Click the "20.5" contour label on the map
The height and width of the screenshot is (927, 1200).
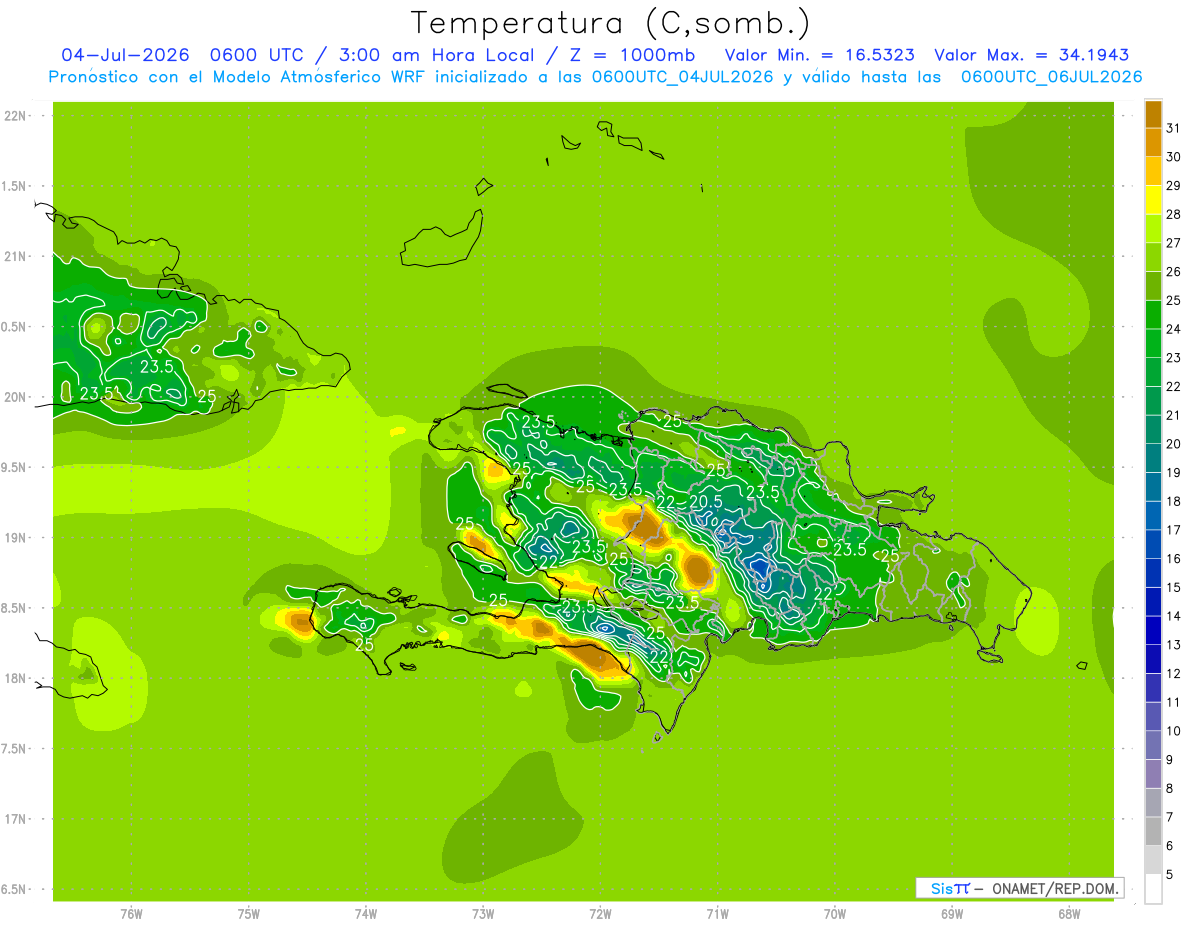tap(705, 501)
